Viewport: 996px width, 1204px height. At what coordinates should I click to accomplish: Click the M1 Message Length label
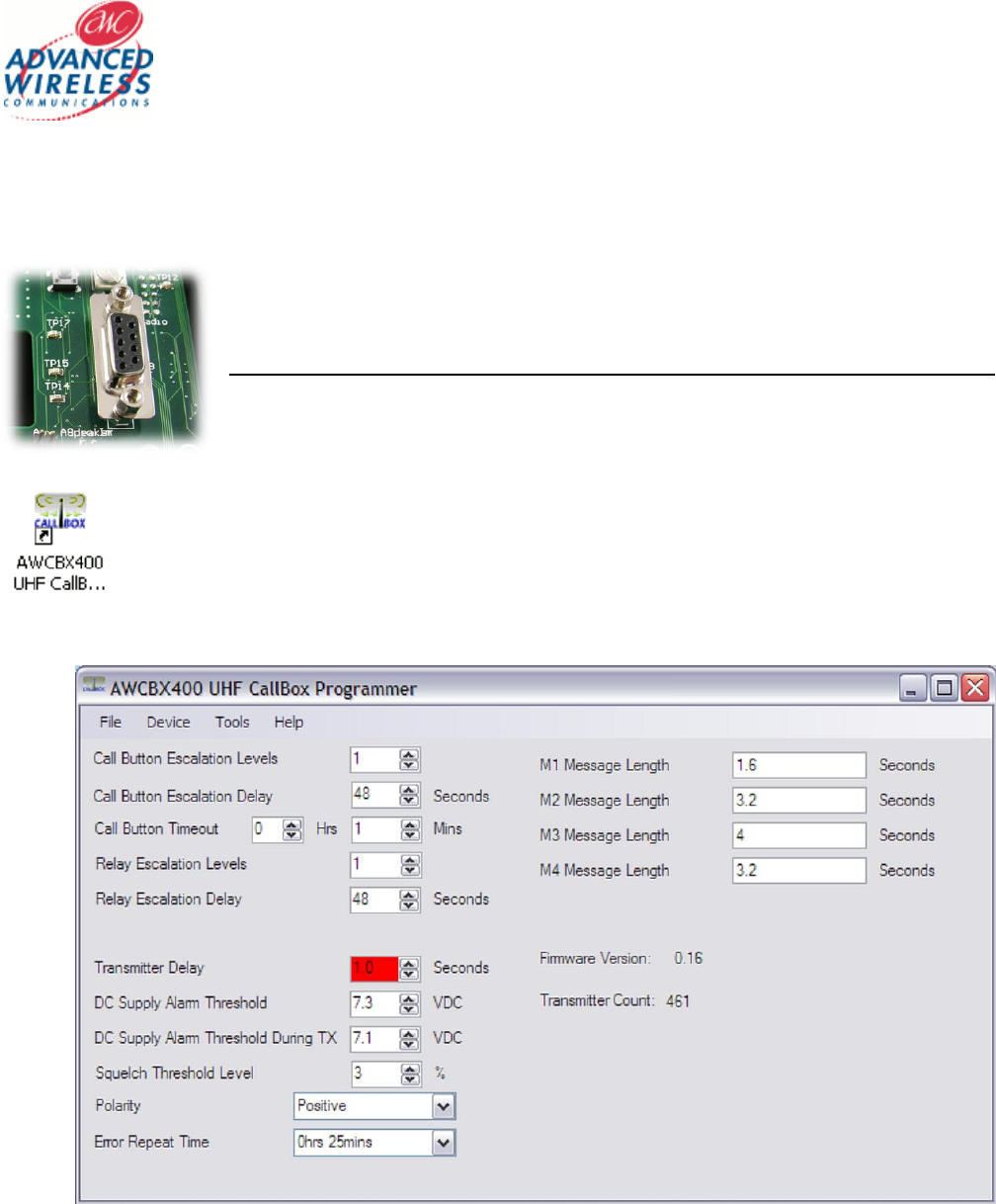pos(604,765)
